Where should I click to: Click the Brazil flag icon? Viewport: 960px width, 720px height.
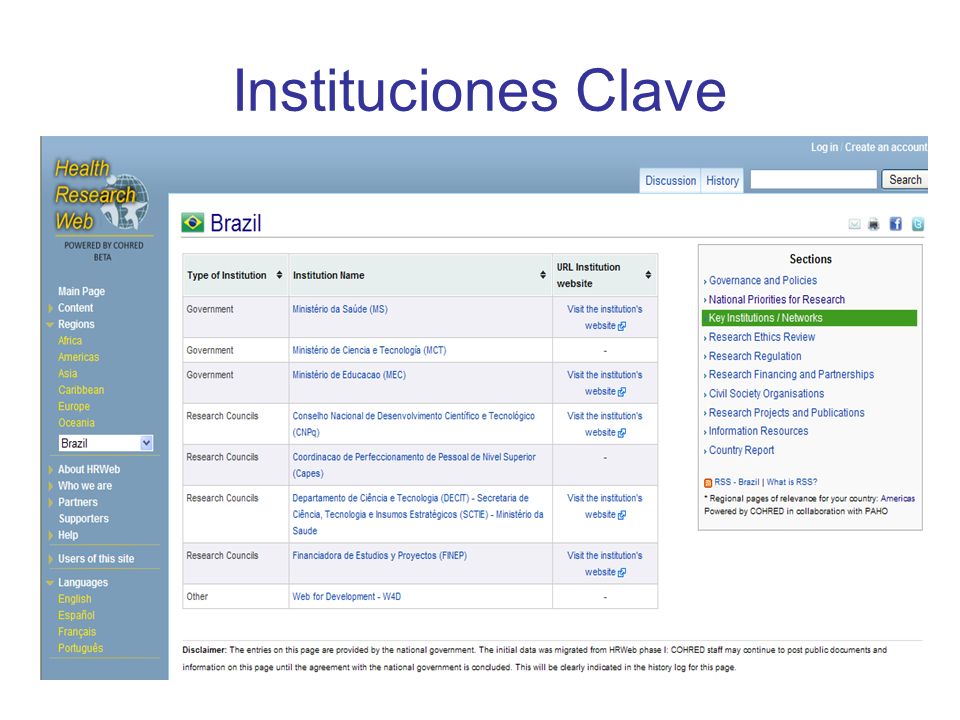(193, 222)
